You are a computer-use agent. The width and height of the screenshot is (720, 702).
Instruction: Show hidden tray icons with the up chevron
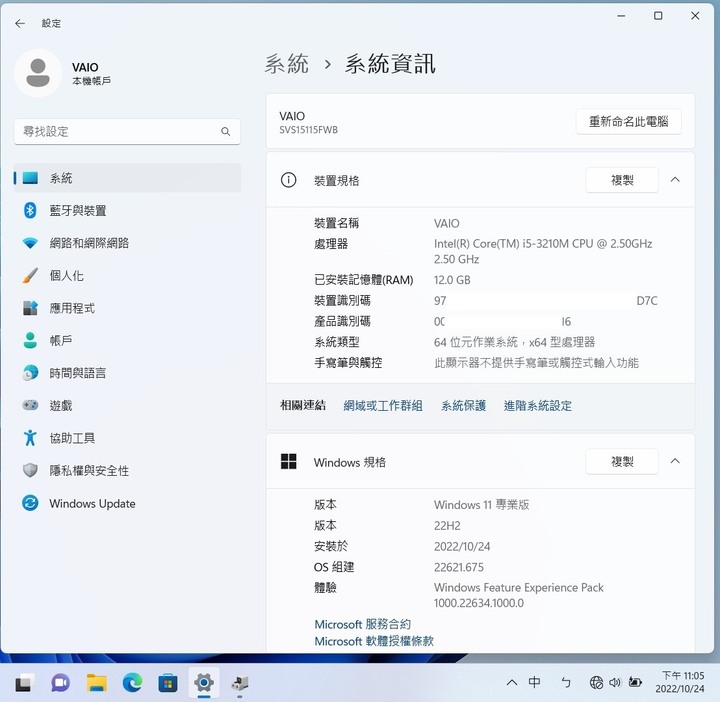pyautogui.click(x=512, y=683)
